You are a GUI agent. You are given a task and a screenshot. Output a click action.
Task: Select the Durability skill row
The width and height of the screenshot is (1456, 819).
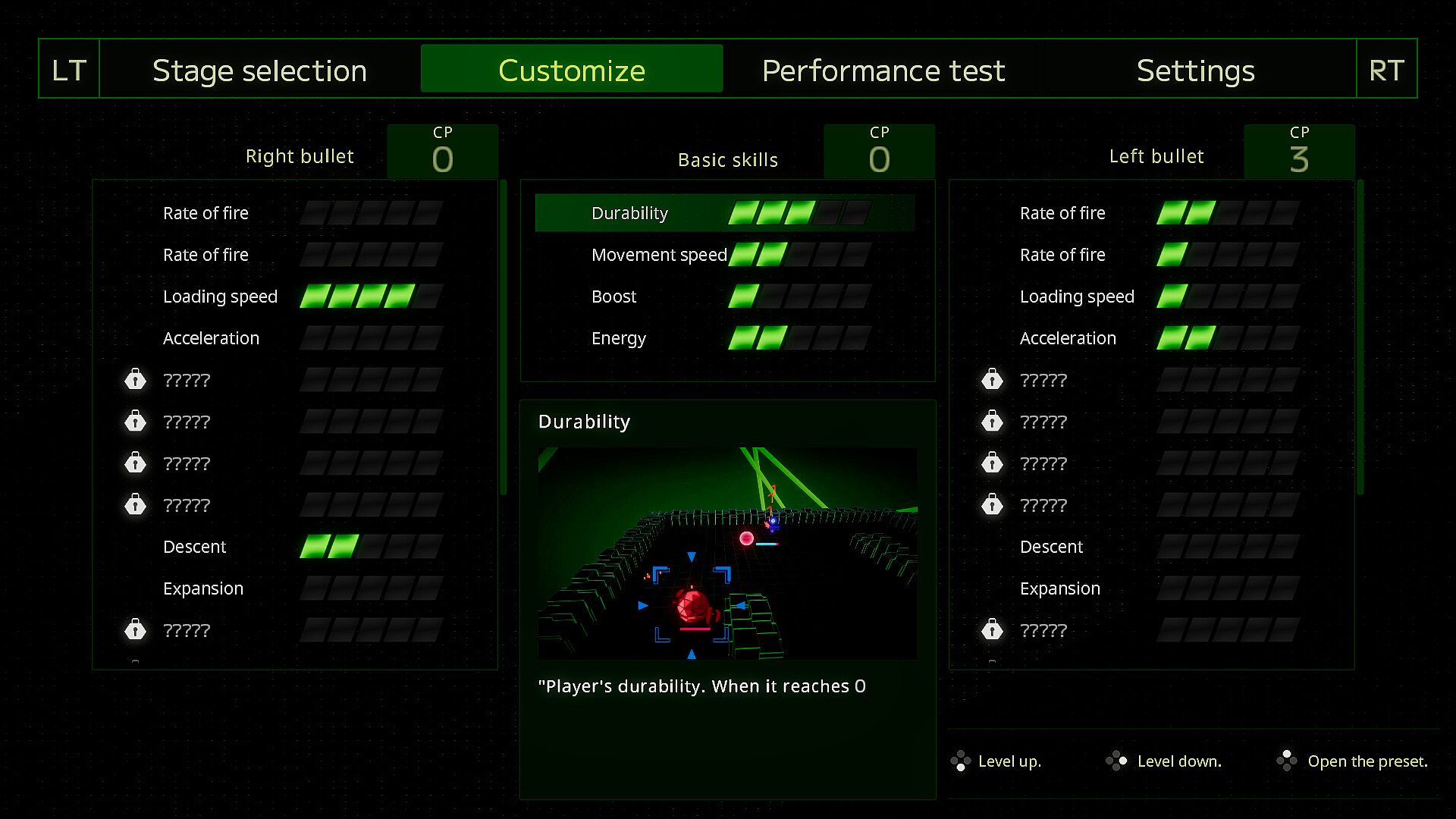[x=724, y=213]
